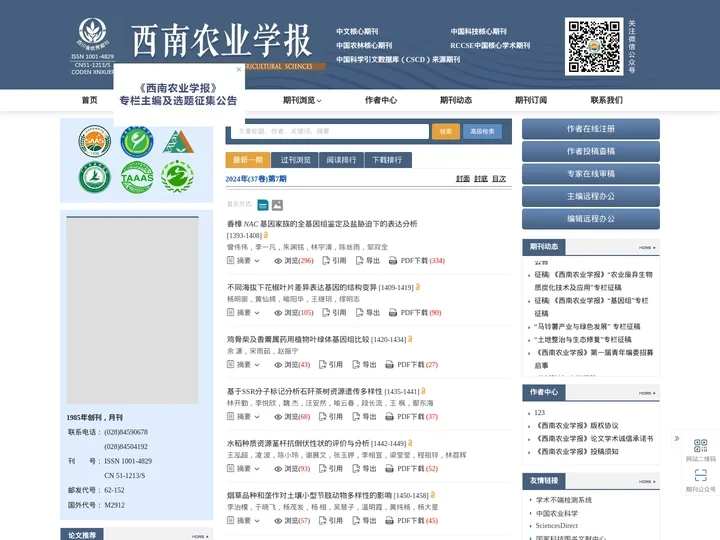
Task: Expand abstract of 水稻种质资源 article
Action: tap(243, 468)
